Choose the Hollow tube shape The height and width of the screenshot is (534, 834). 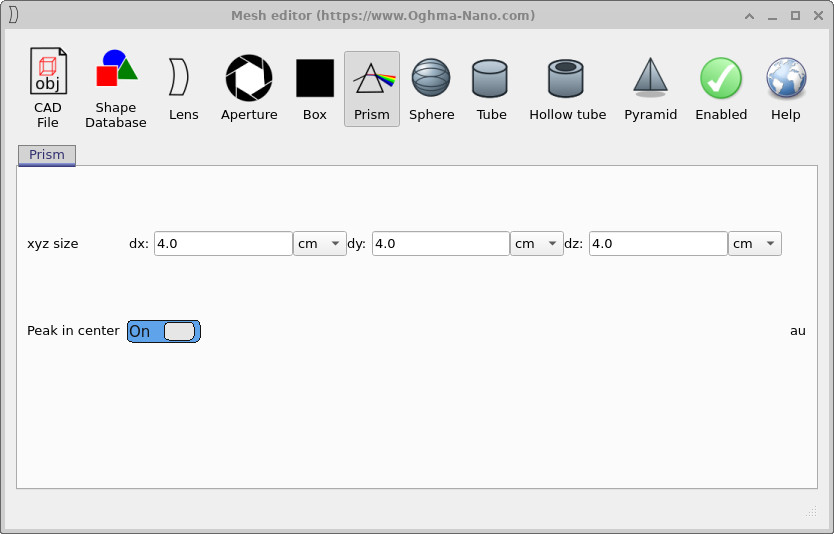567,88
